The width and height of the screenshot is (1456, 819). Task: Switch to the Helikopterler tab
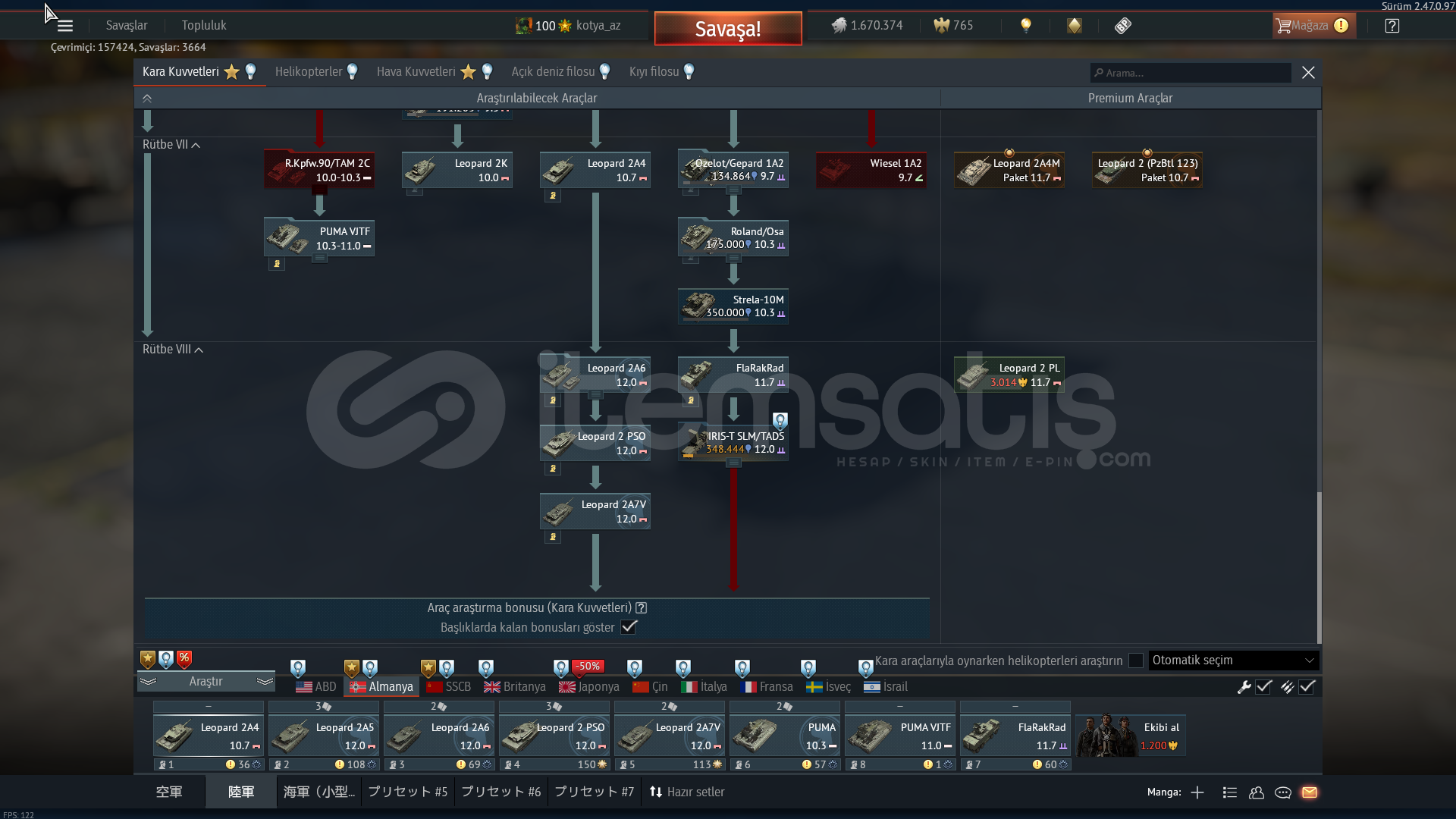click(x=316, y=72)
